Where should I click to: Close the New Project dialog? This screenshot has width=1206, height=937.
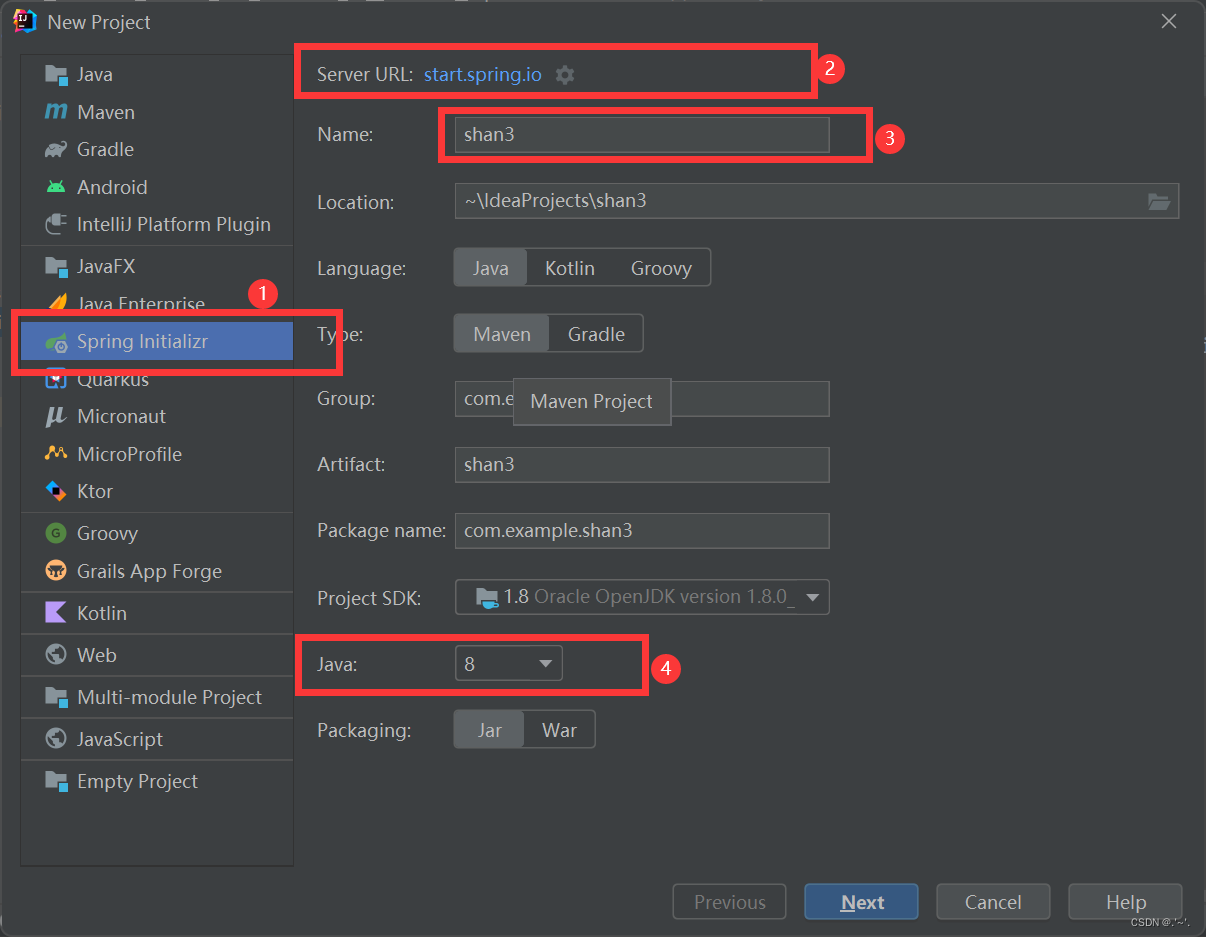(x=1168, y=21)
